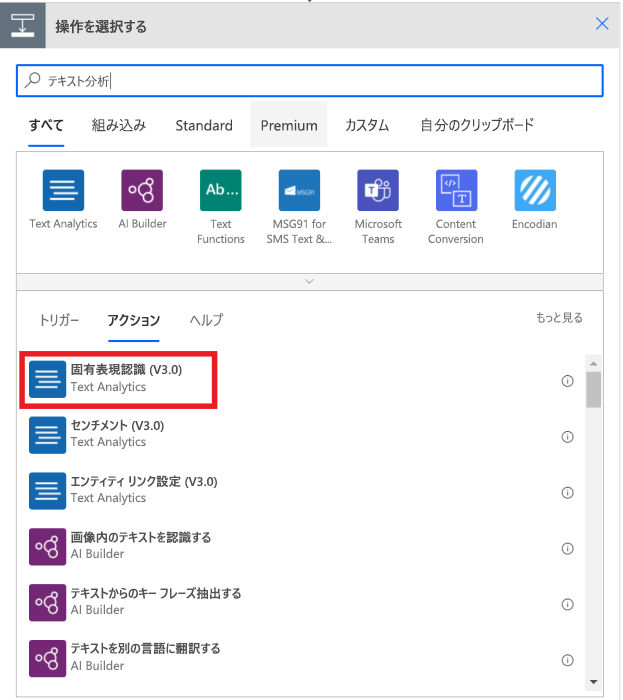The height and width of the screenshot is (700, 623).
Task: Choose the AI Builder connector icon
Action: (x=142, y=190)
